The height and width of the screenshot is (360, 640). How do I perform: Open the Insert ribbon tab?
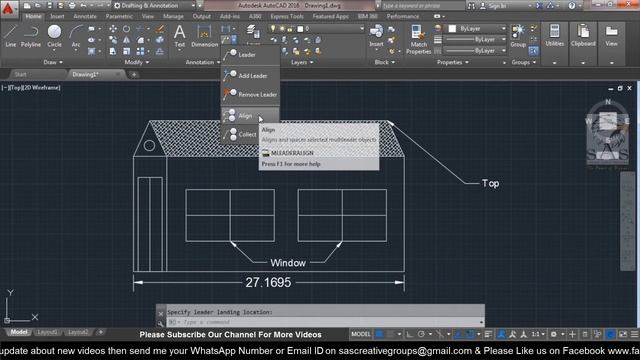point(57,16)
